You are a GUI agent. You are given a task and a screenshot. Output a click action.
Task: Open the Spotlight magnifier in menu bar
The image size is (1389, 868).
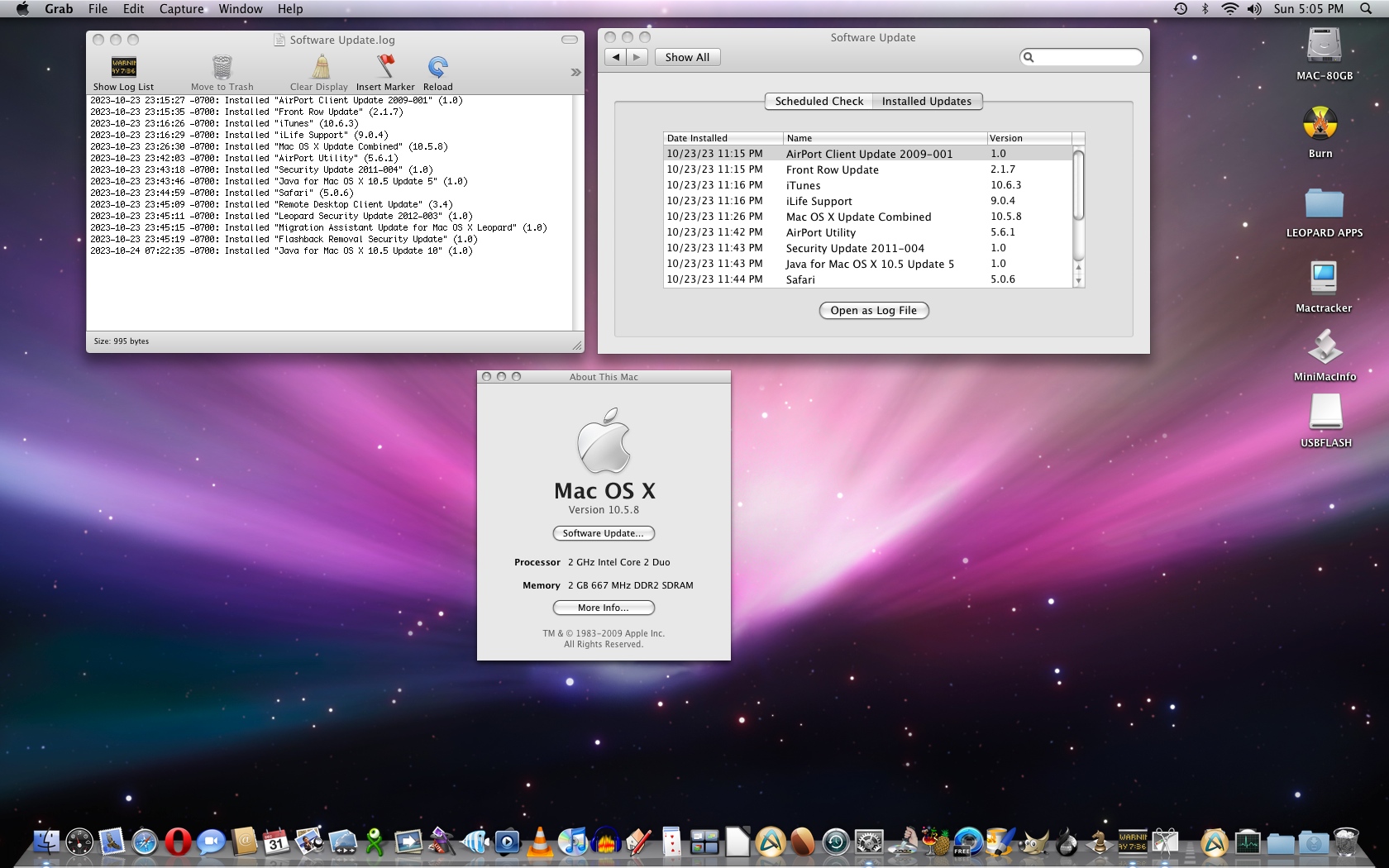point(1365,9)
